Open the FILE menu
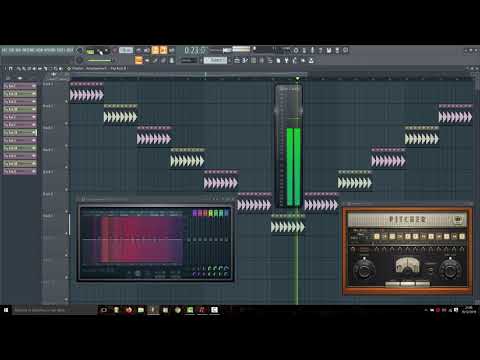The width and height of the screenshot is (480, 360). (4, 51)
